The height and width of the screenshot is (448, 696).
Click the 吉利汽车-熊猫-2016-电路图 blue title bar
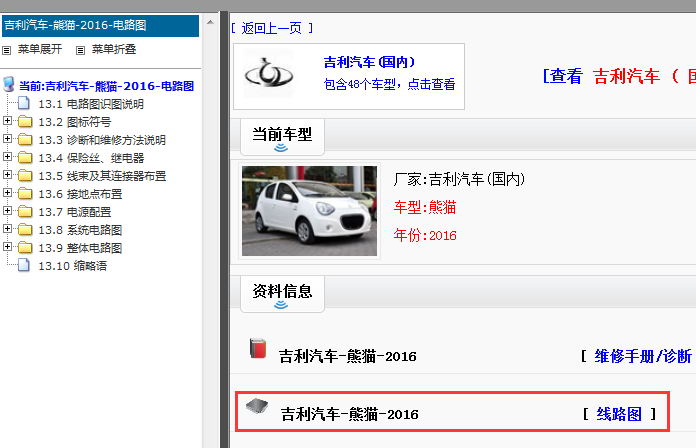[x=100, y=25]
